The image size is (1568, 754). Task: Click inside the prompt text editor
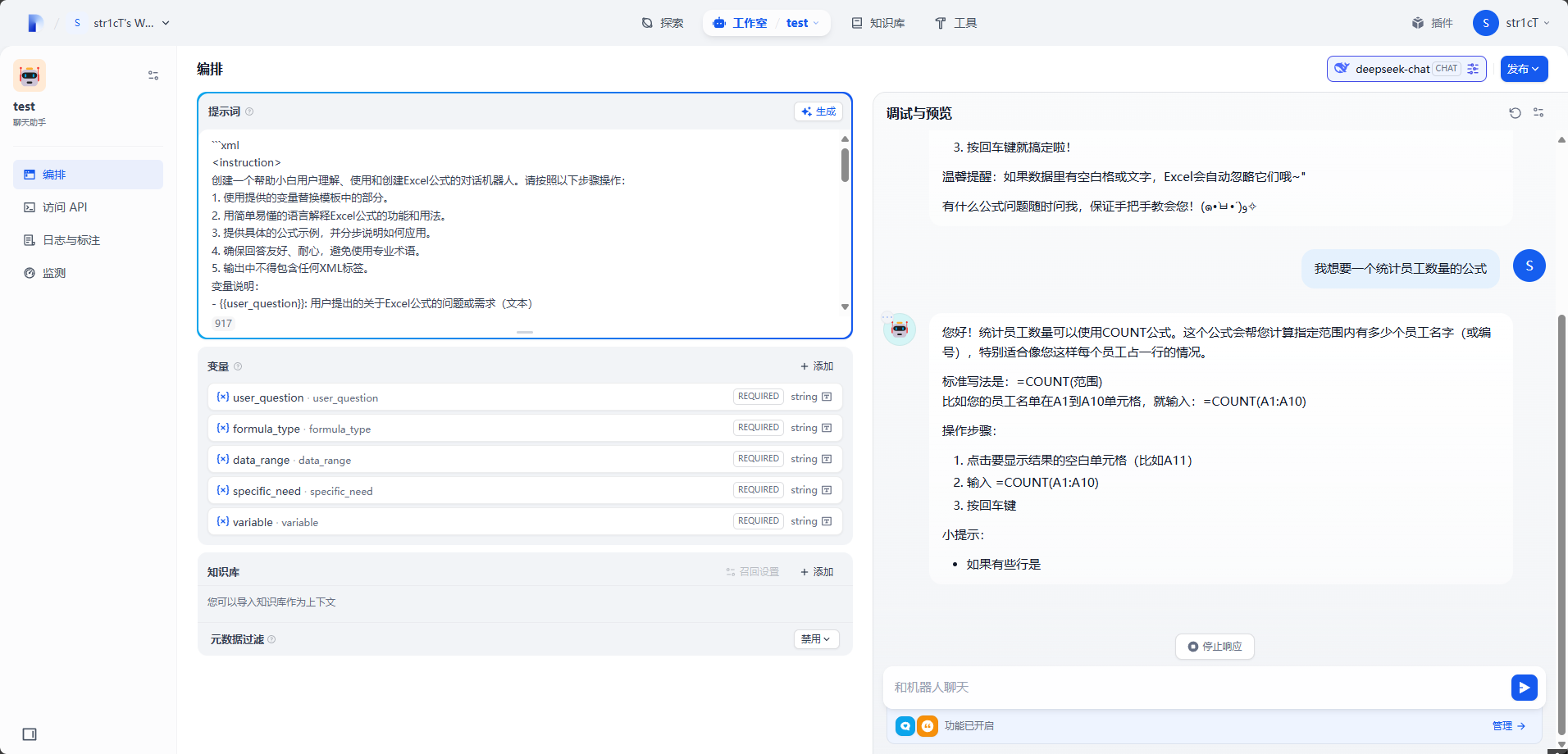(522, 224)
